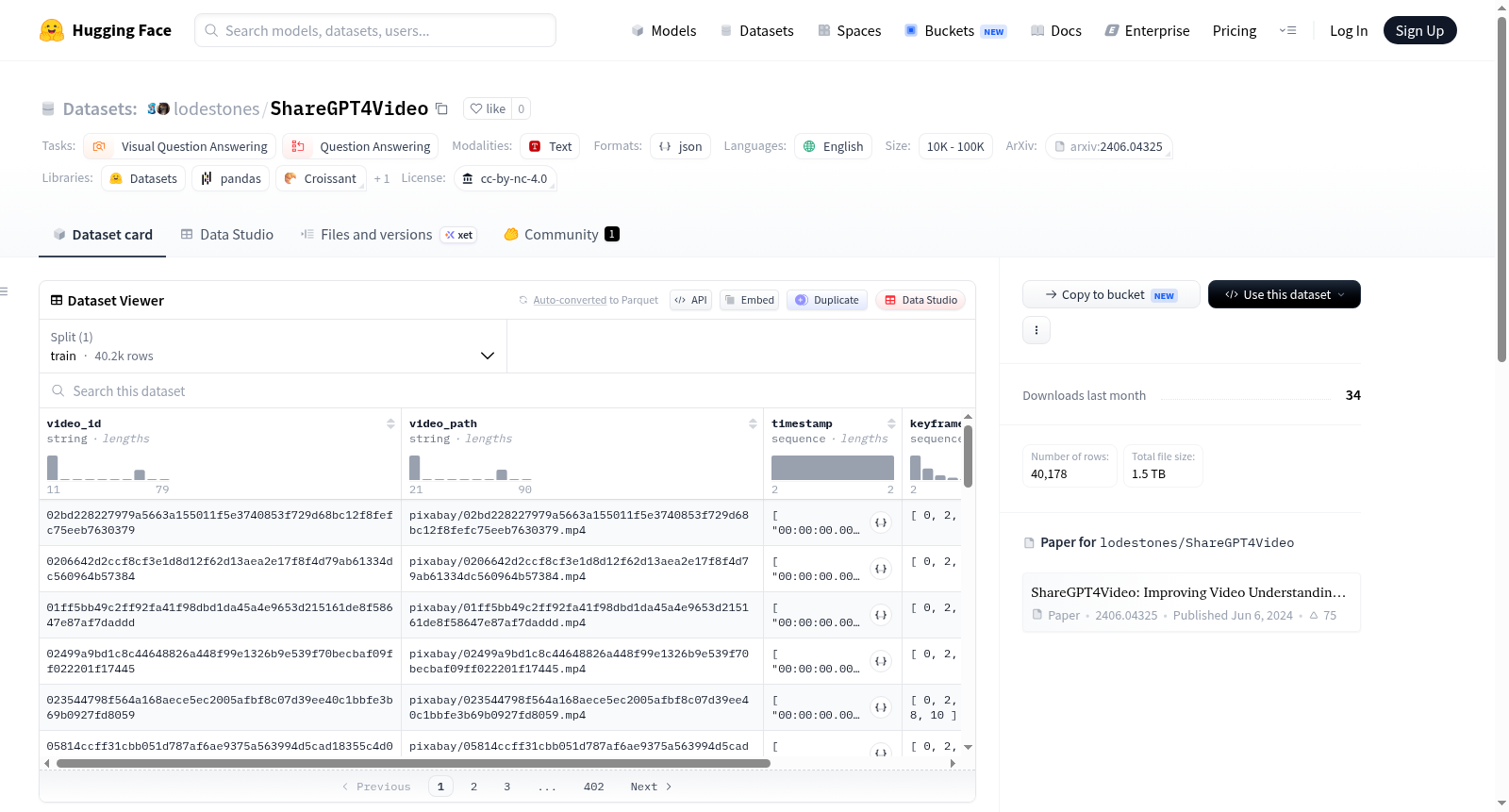The width and height of the screenshot is (1509, 812).
Task: Expand JSON for 023544798 row timestamp
Action: [x=881, y=707]
